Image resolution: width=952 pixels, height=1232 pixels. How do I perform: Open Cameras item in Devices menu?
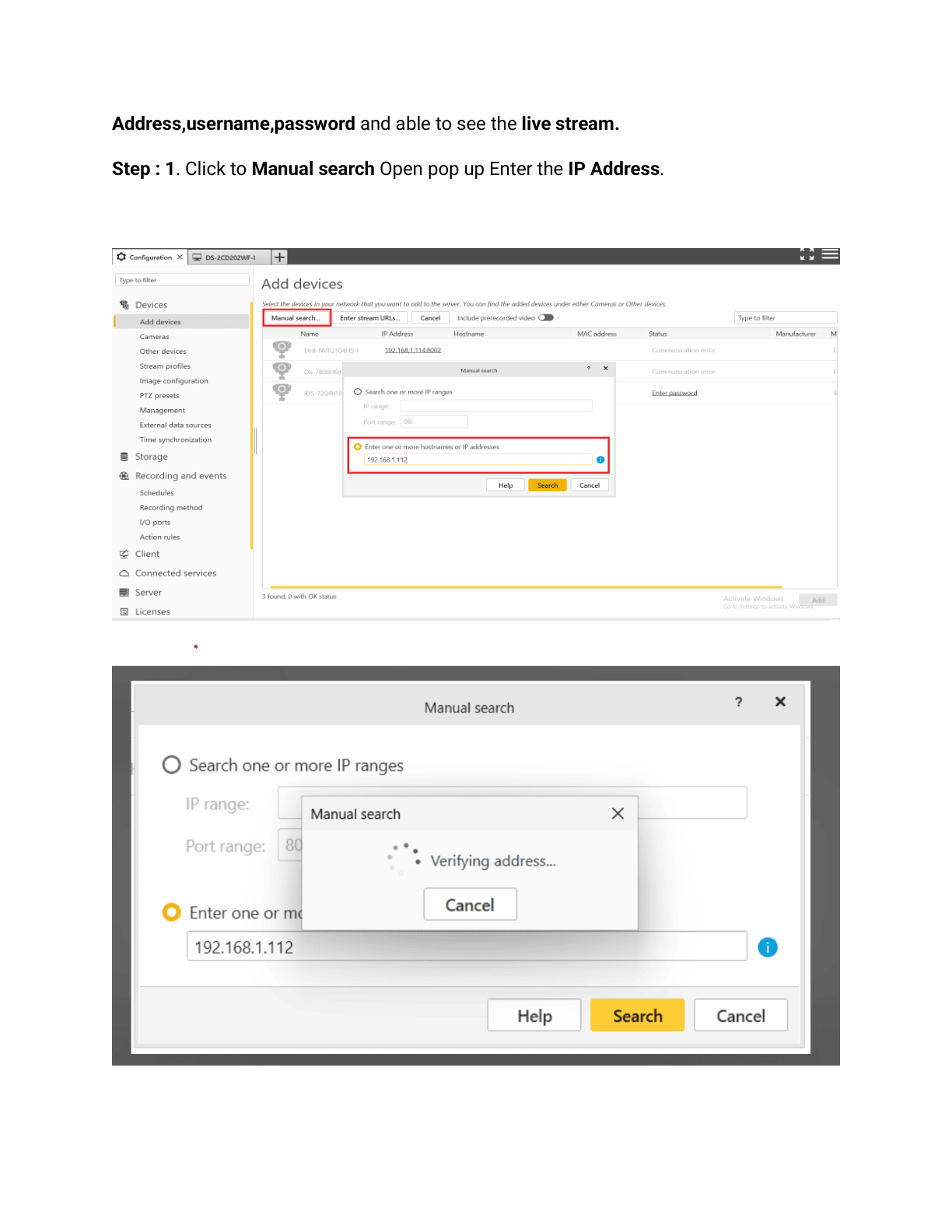[x=154, y=337]
